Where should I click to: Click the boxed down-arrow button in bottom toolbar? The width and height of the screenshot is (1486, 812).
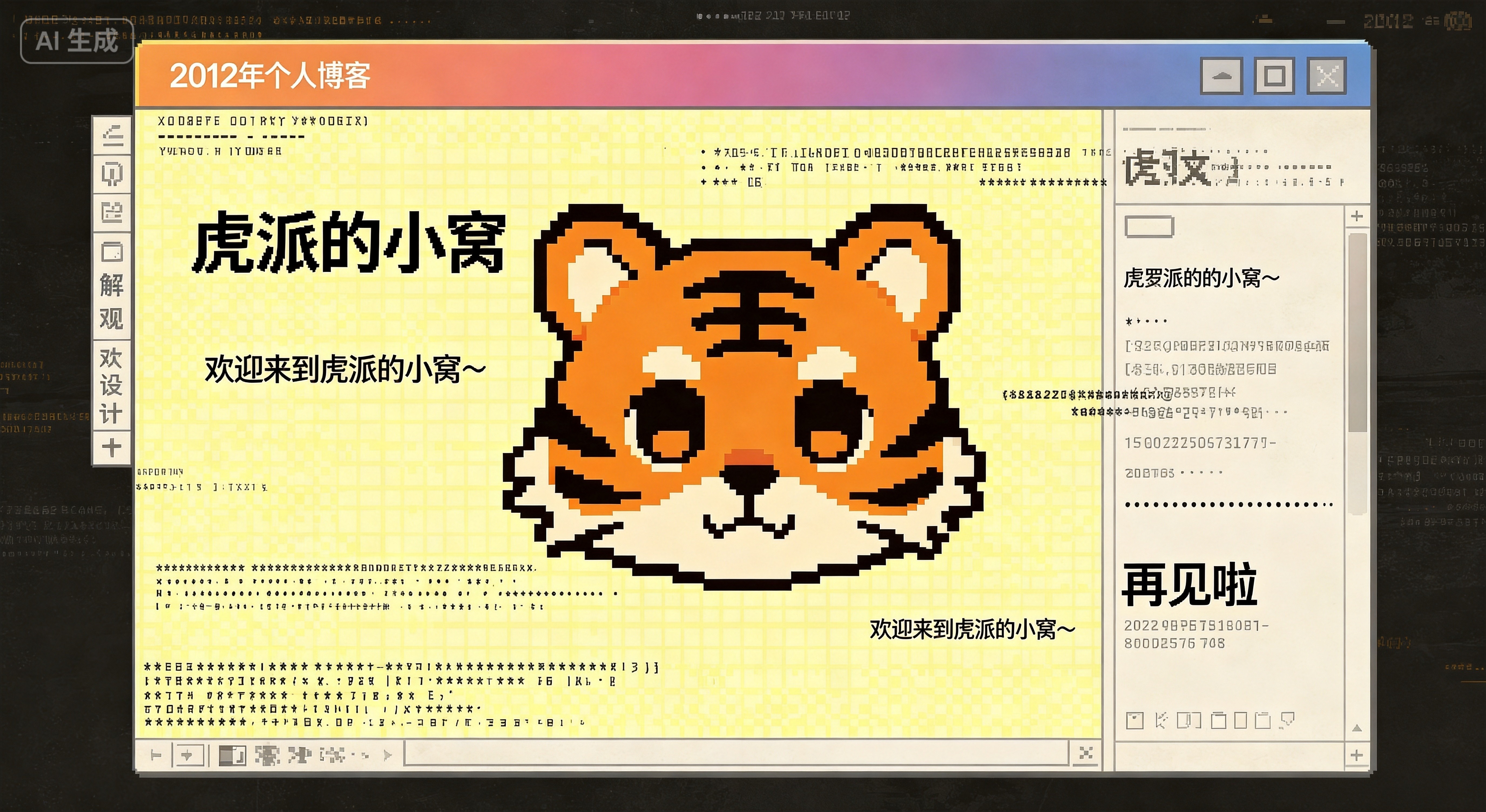[x=189, y=755]
